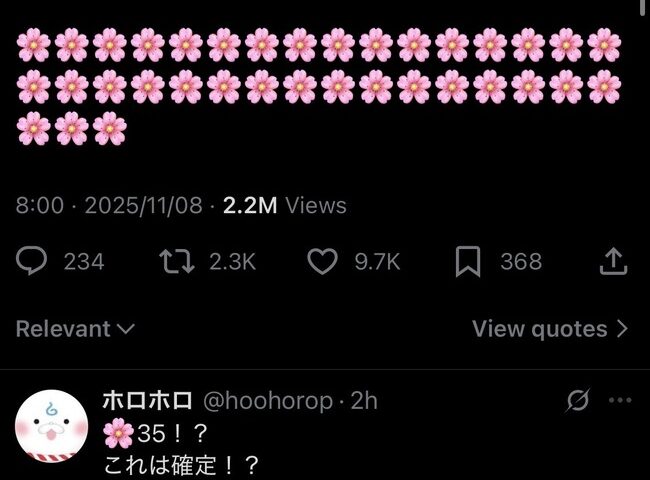Click the 8:00 · 2025/11/08 timestamp

point(109,205)
